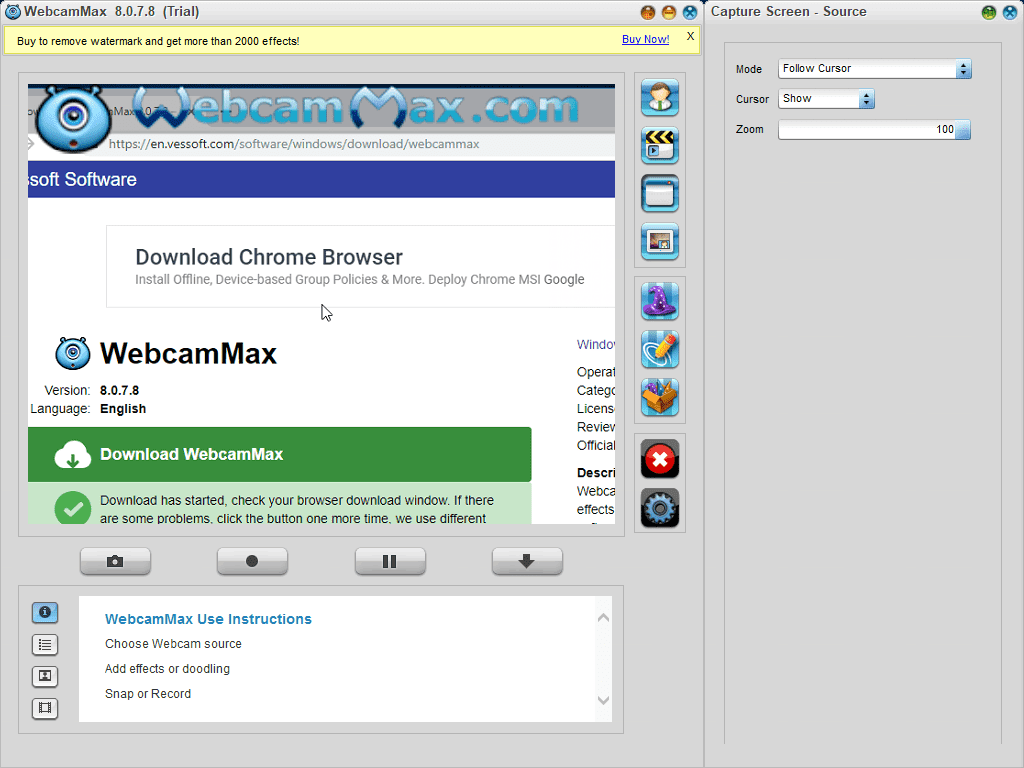Click the WebcamMax Use Instructions heading
This screenshot has height=768, width=1024.
point(208,619)
